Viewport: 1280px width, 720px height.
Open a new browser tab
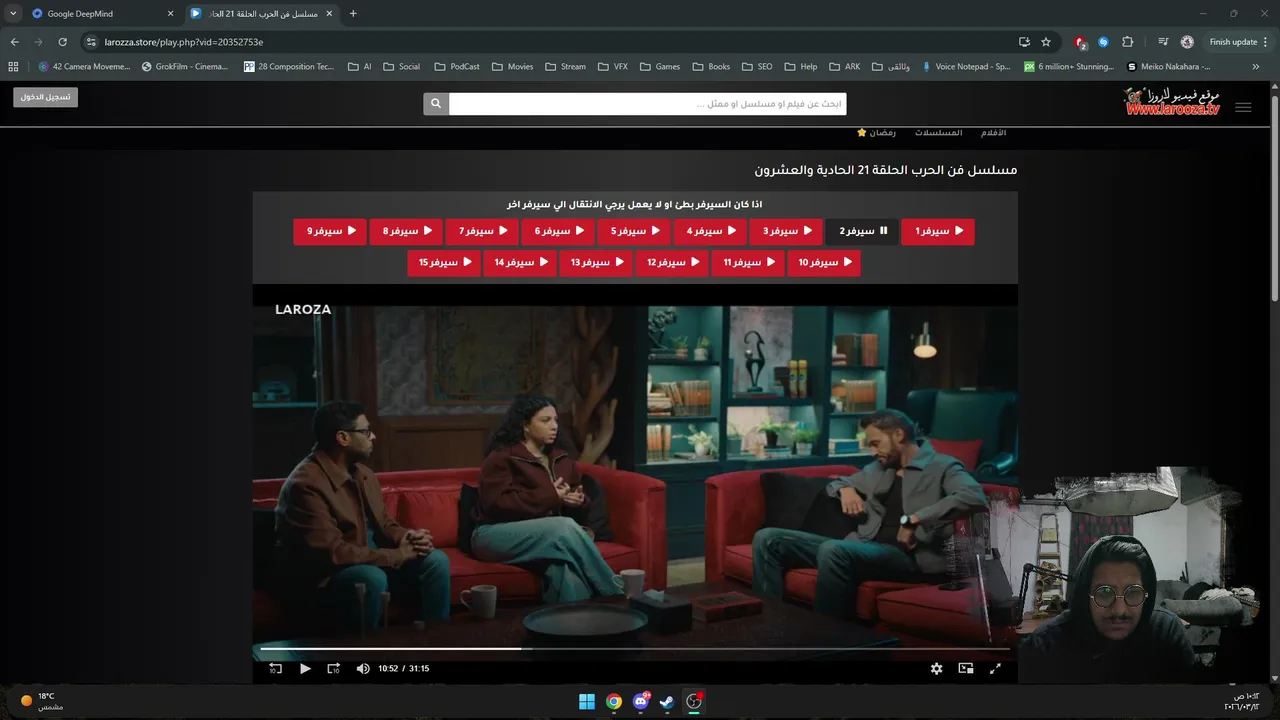[x=353, y=14]
